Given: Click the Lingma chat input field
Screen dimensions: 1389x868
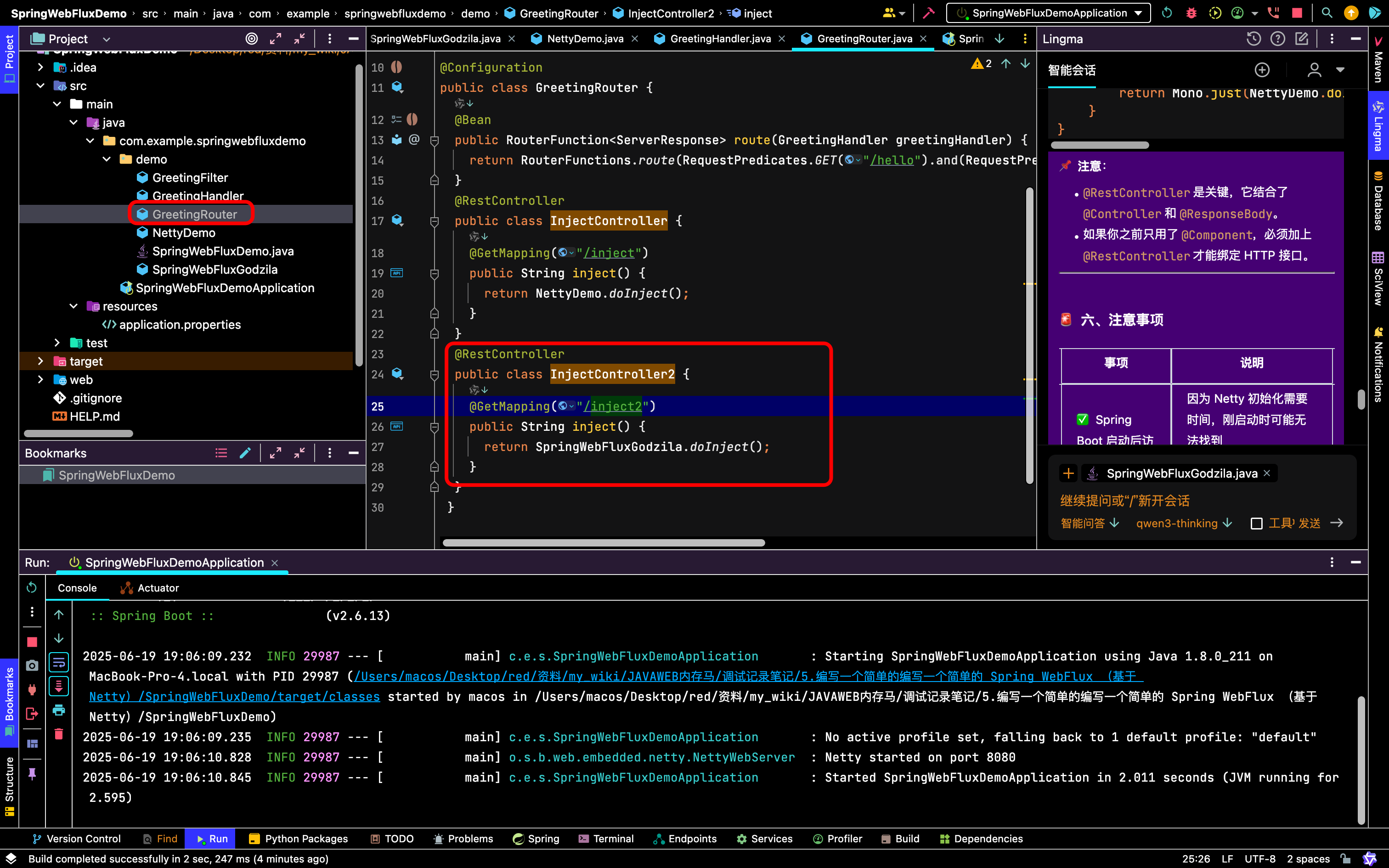Looking at the screenshot, I should [1203, 501].
